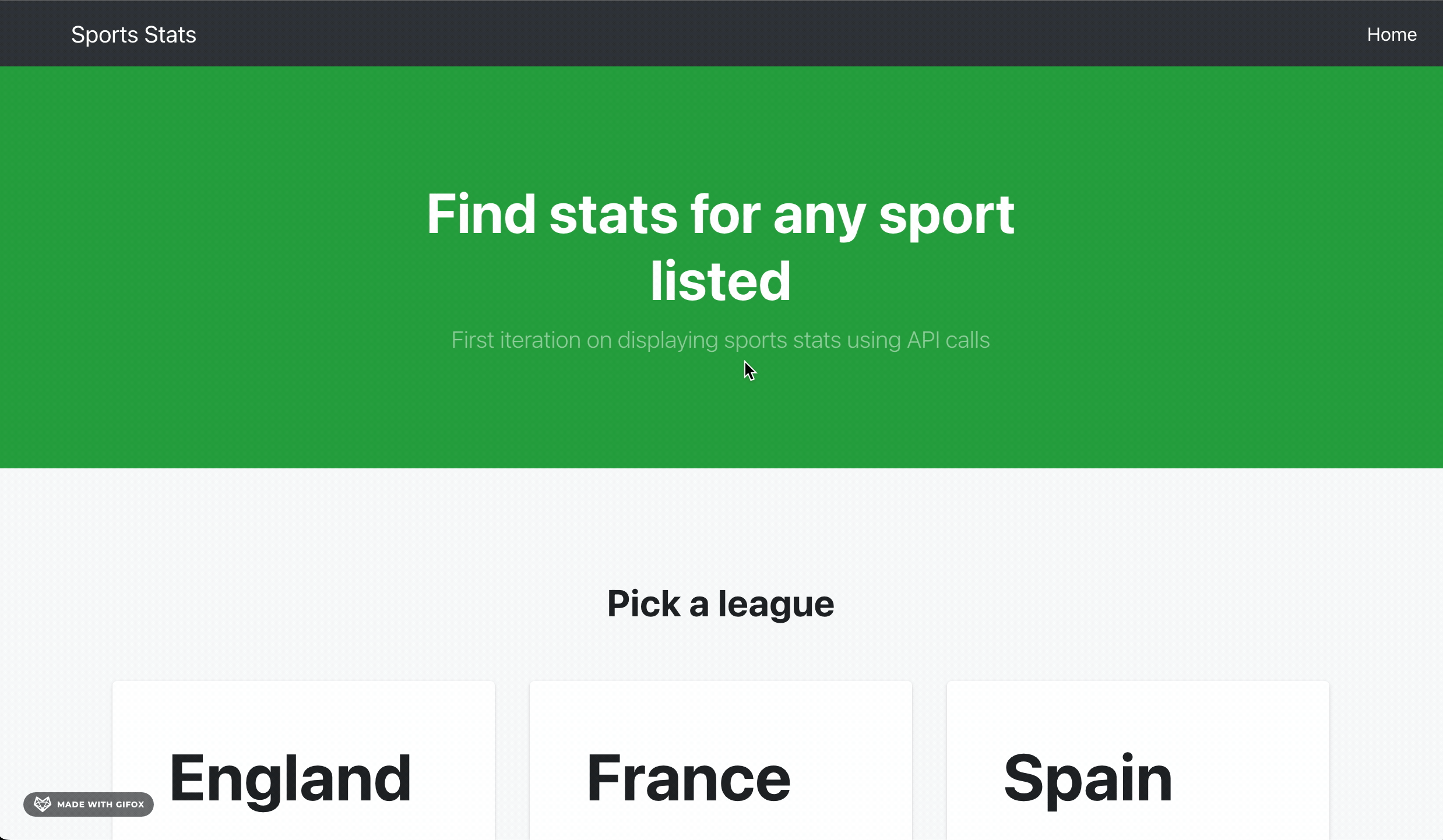Image resolution: width=1443 pixels, height=840 pixels.
Task: Click the Spain card title text
Action: point(1087,778)
